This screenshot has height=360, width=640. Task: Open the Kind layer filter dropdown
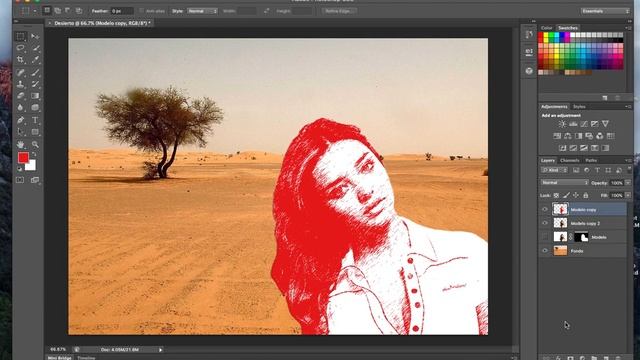554,170
